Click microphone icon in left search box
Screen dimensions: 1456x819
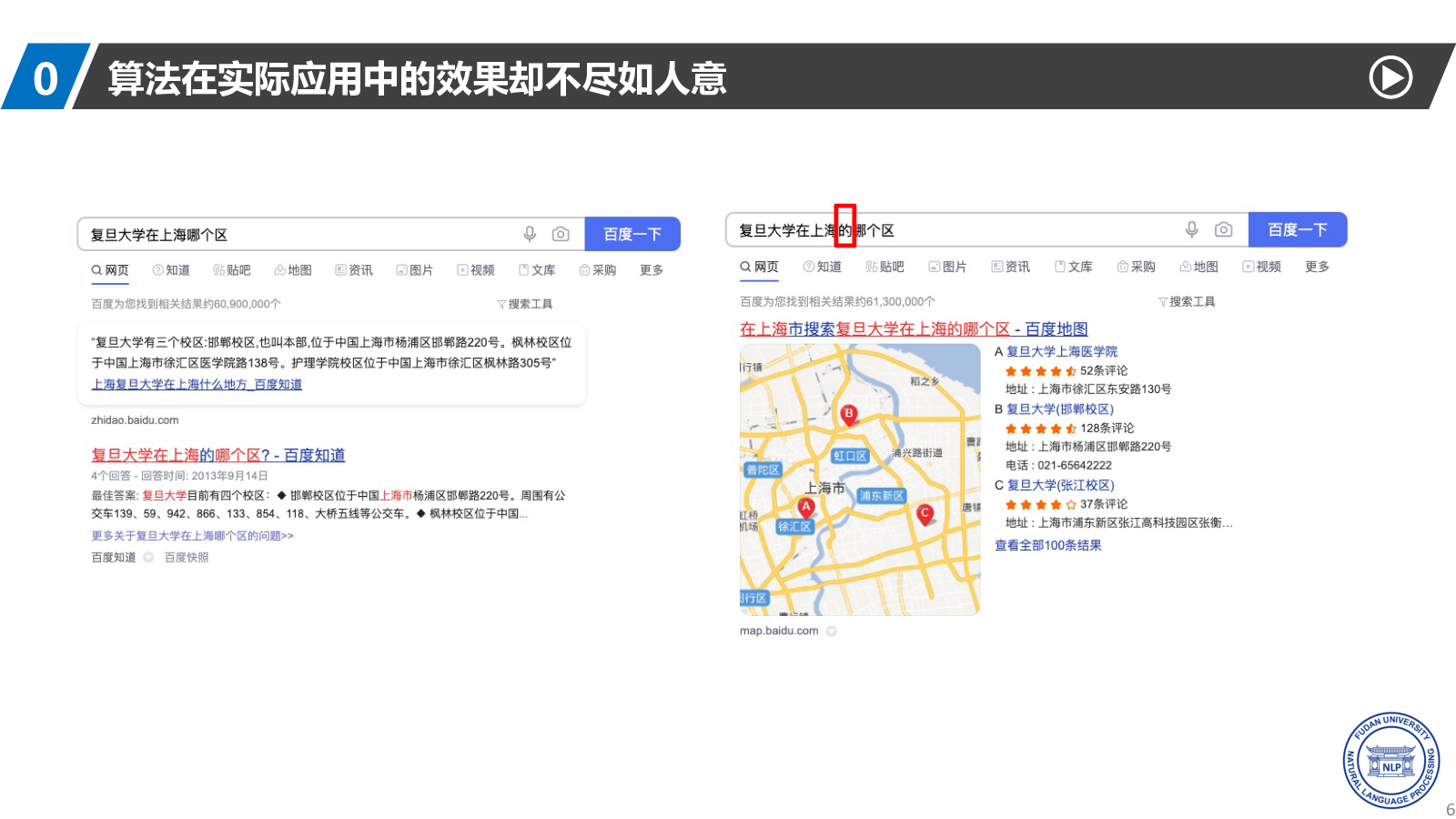[530, 234]
